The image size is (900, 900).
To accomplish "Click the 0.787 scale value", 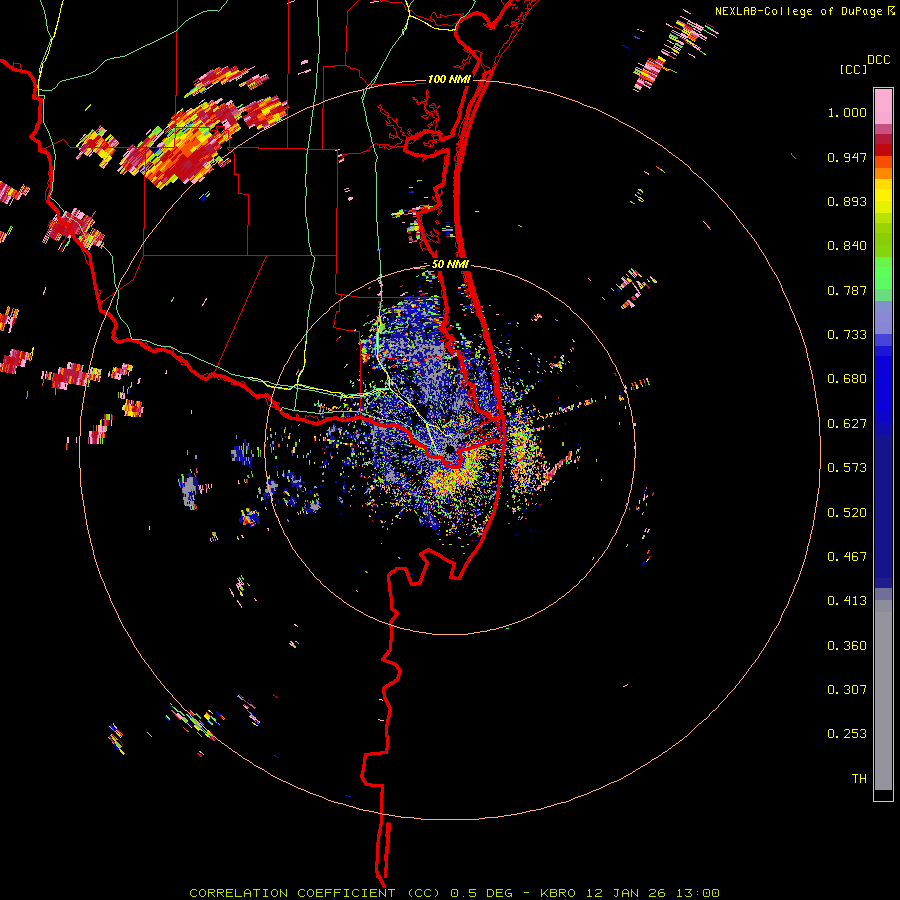I will pyautogui.click(x=847, y=290).
